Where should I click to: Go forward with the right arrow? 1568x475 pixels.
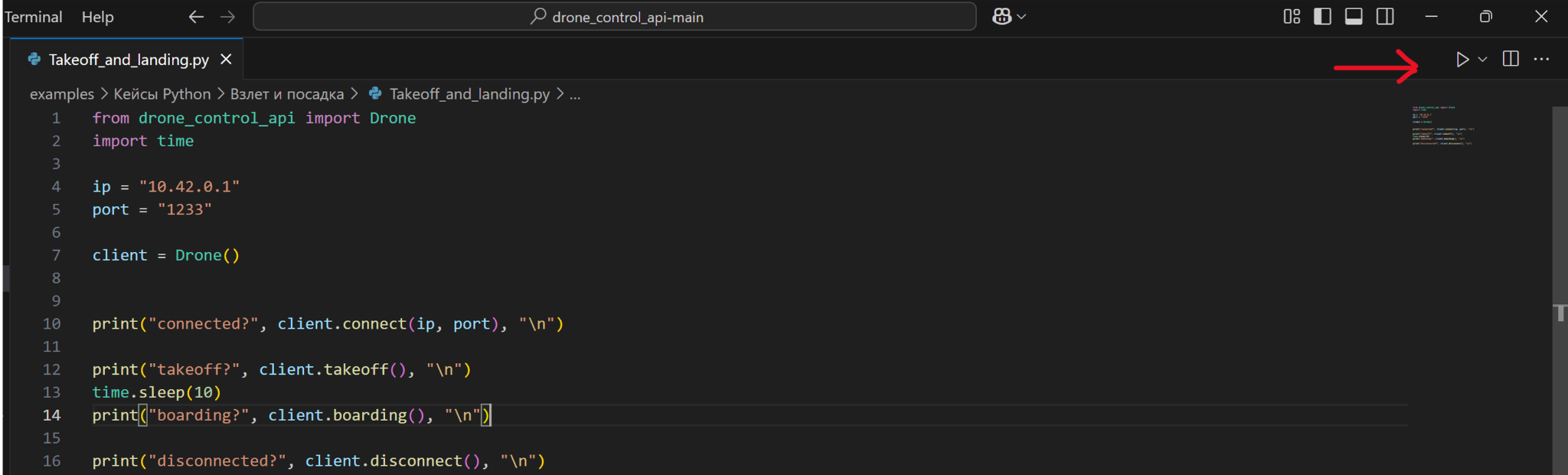point(227,17)
